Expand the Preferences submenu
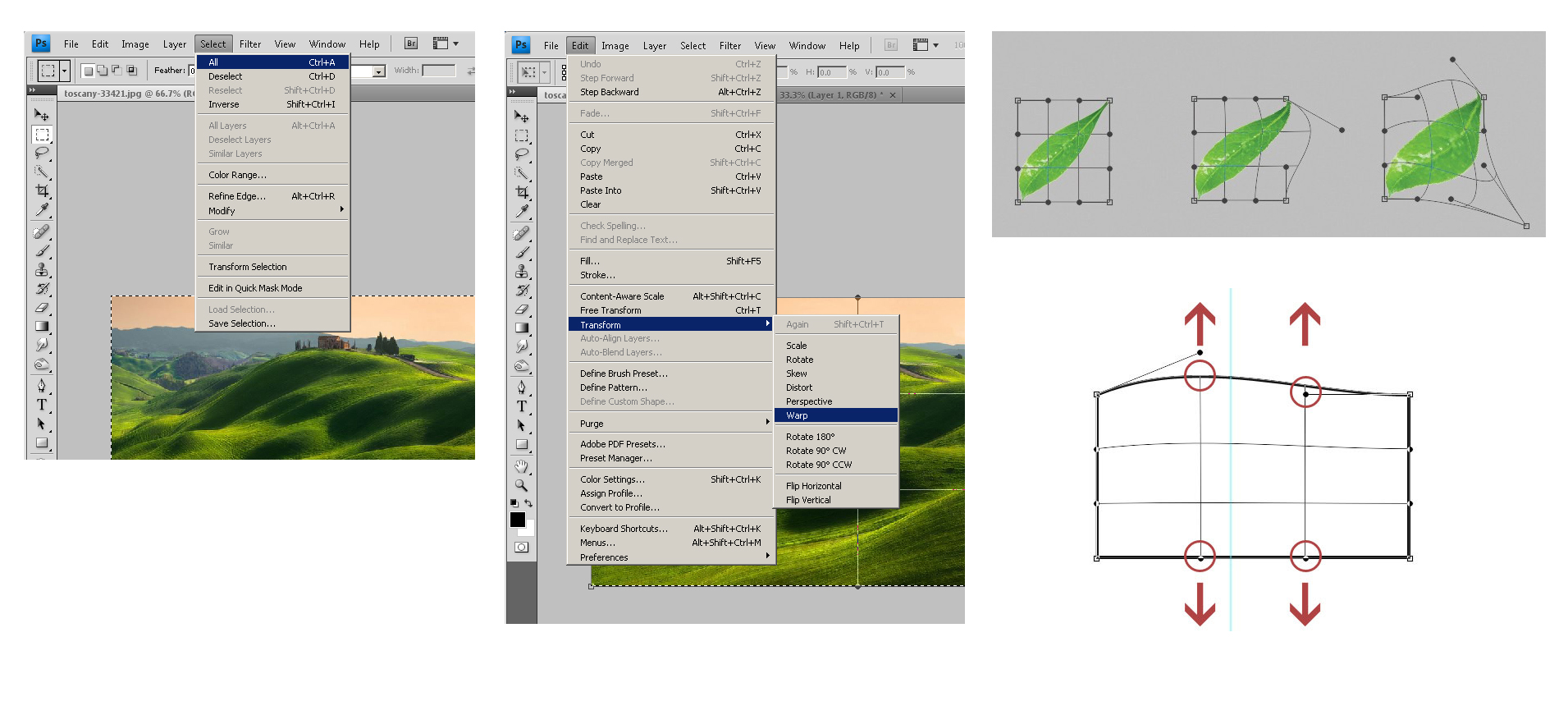Viewport: 1568px width, 715px height. (670, 557)
